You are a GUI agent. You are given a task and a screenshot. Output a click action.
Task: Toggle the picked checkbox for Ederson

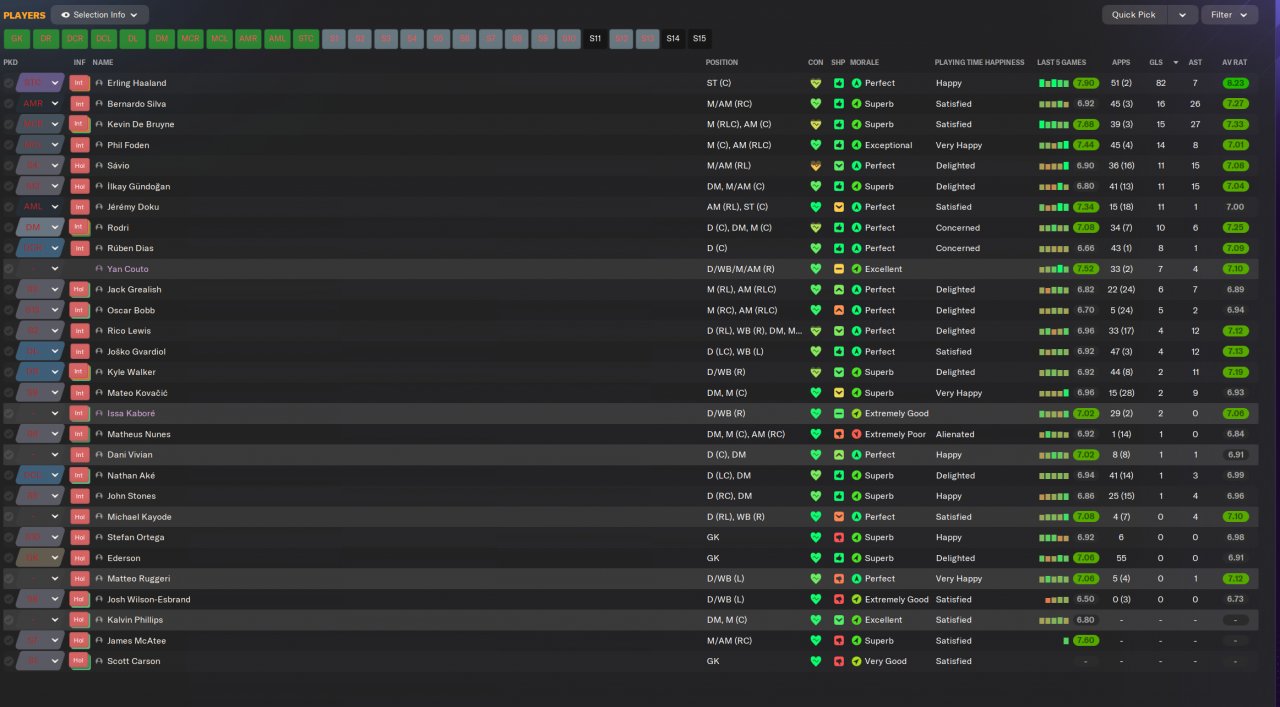9,558
